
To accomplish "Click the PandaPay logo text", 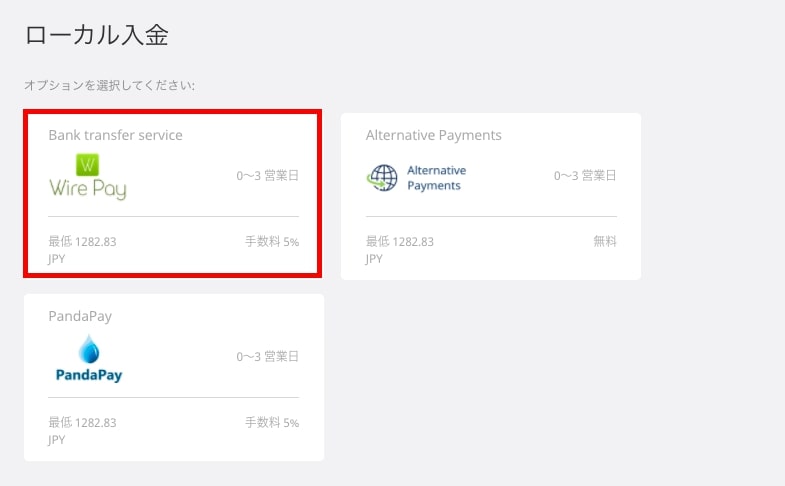I will coord(89,375).
